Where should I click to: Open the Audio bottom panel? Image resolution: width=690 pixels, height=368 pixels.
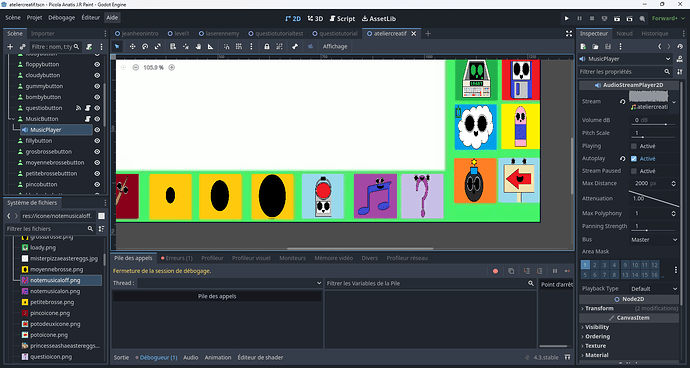(191, 357)
